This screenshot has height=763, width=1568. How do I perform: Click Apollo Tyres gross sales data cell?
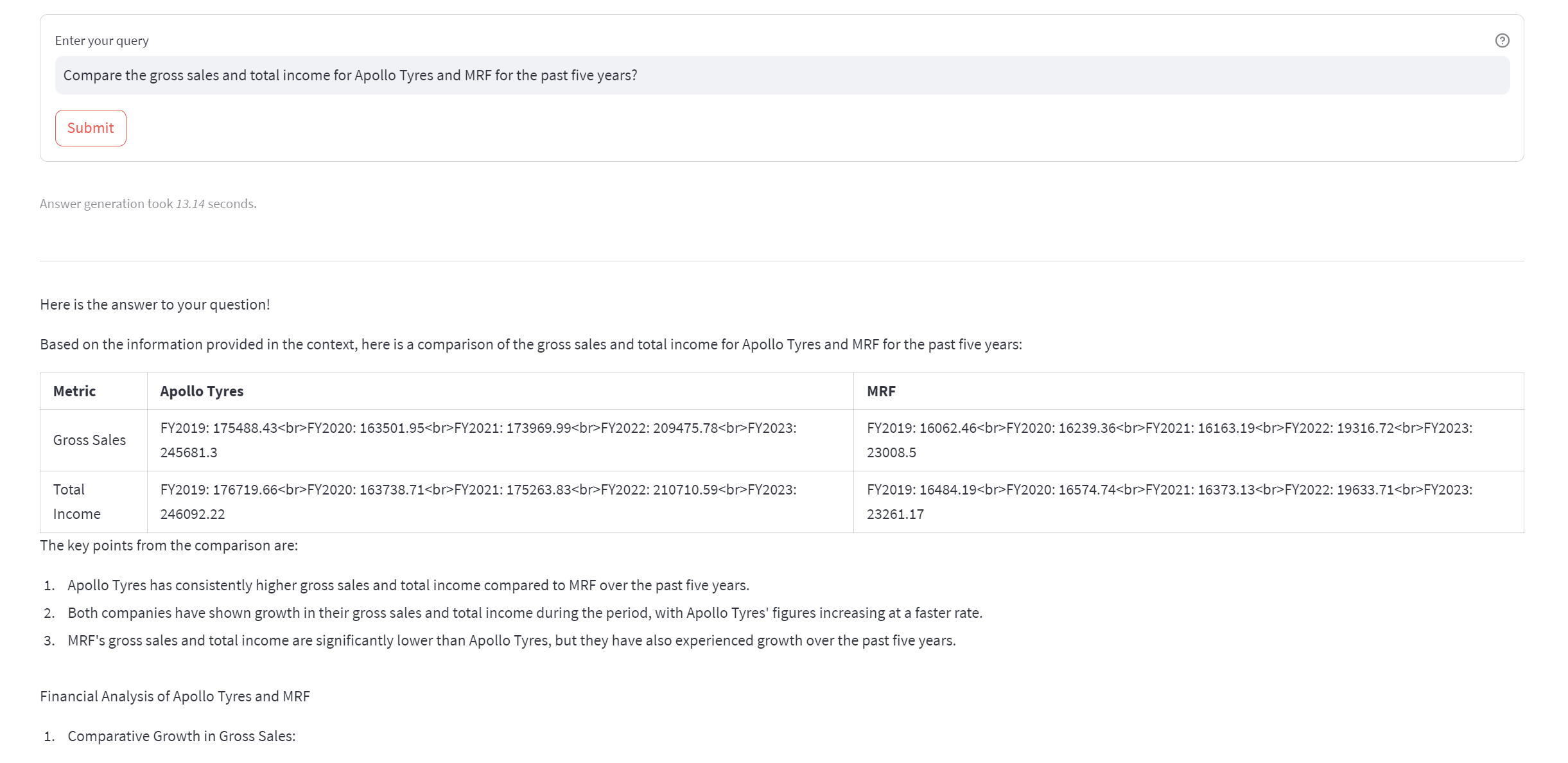point(478,440)
